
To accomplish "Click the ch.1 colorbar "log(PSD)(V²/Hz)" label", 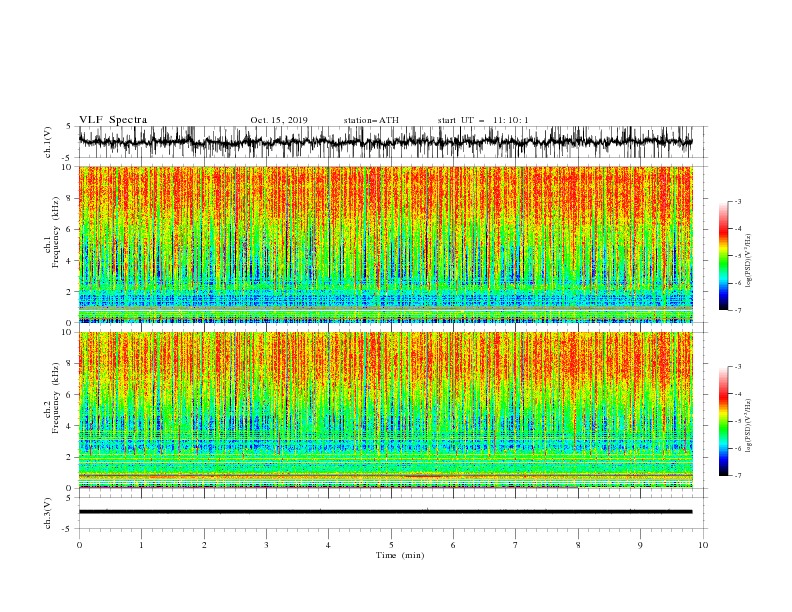I will pos(748,261).
